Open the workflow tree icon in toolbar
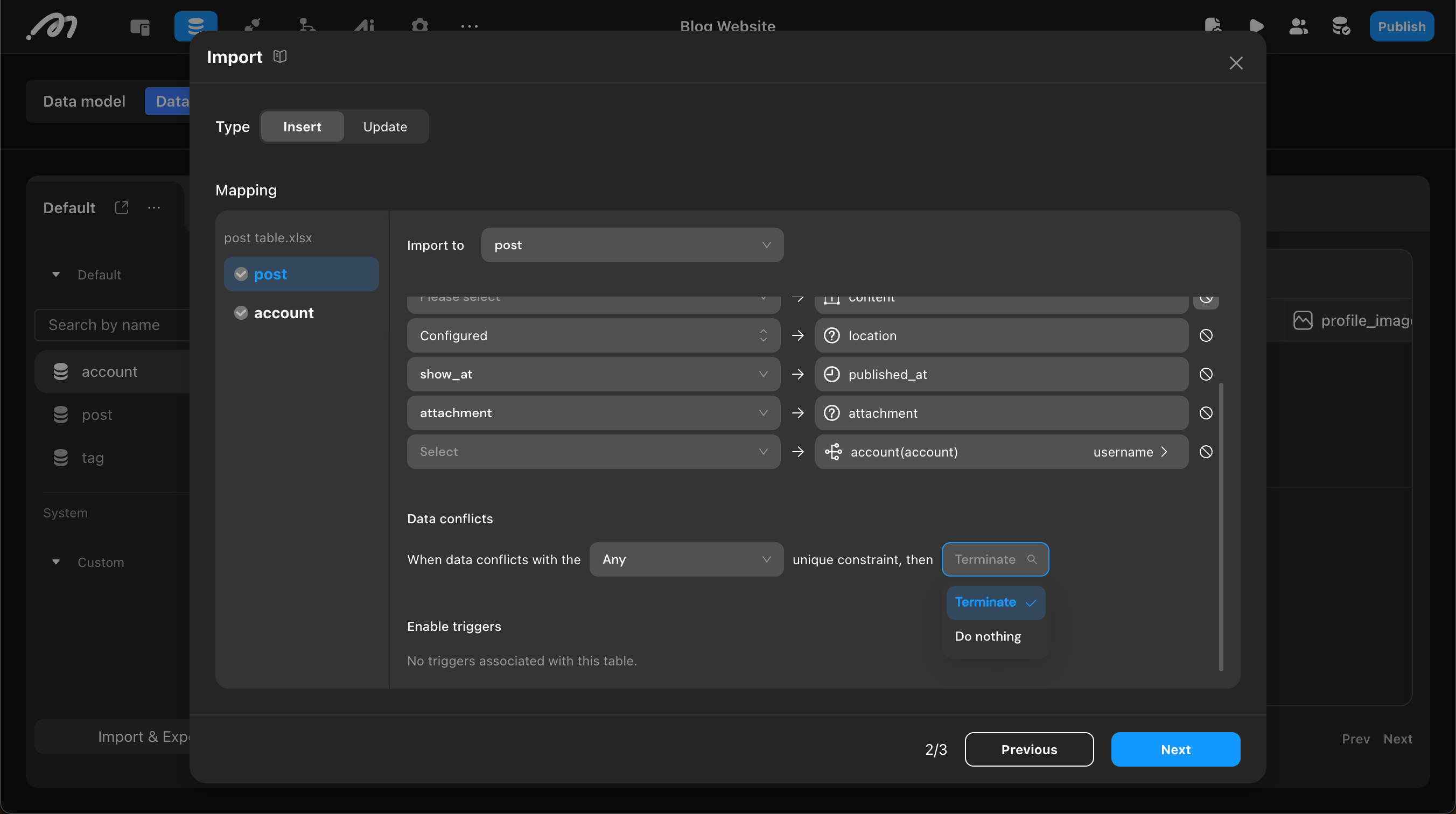This screenshot has width=1456, height=814. (307, 26)
